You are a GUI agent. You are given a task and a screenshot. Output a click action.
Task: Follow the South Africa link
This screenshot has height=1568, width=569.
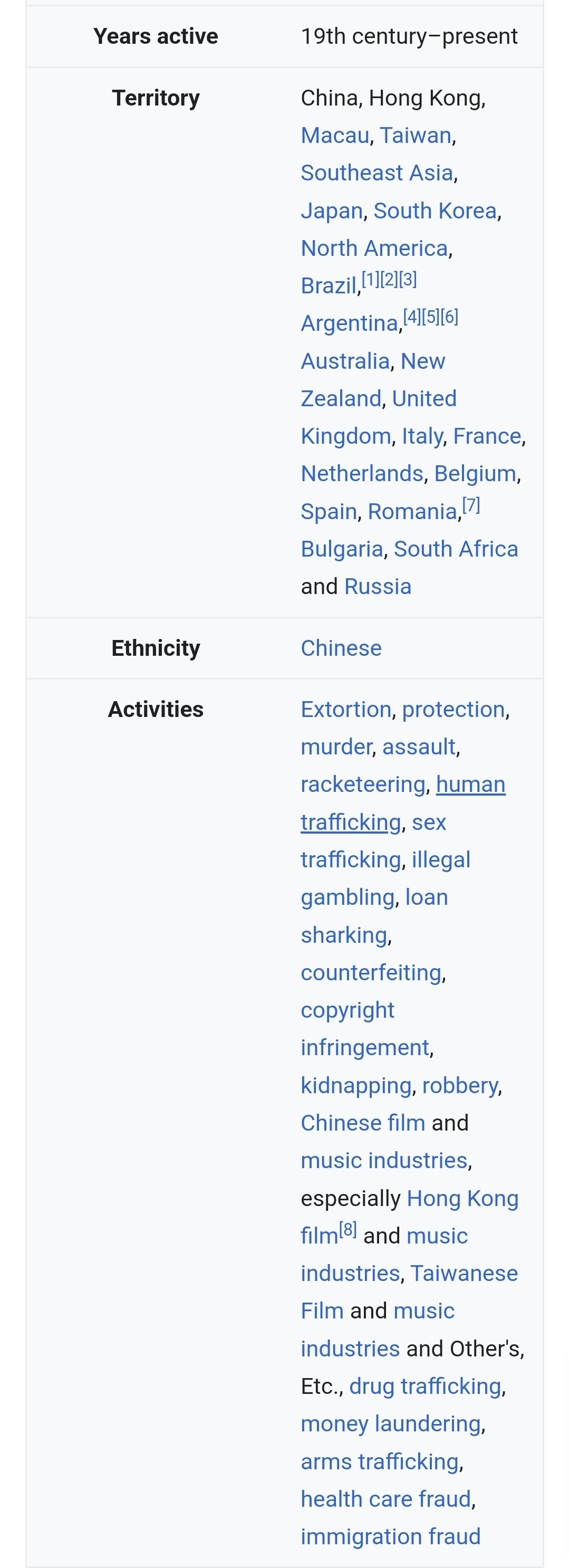[456, 550]
